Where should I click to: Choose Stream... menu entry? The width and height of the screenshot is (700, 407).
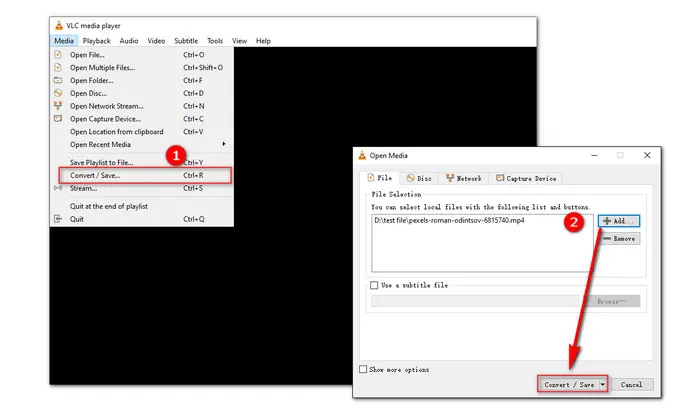click(142, 188)
